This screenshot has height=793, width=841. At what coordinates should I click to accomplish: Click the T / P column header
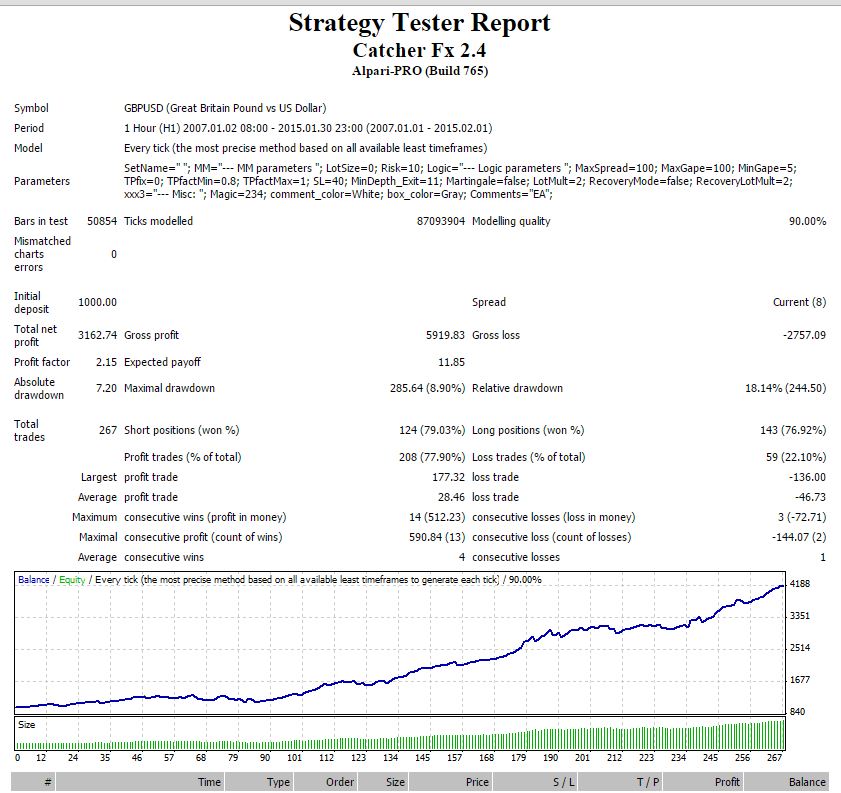click(x=621, y=782)
